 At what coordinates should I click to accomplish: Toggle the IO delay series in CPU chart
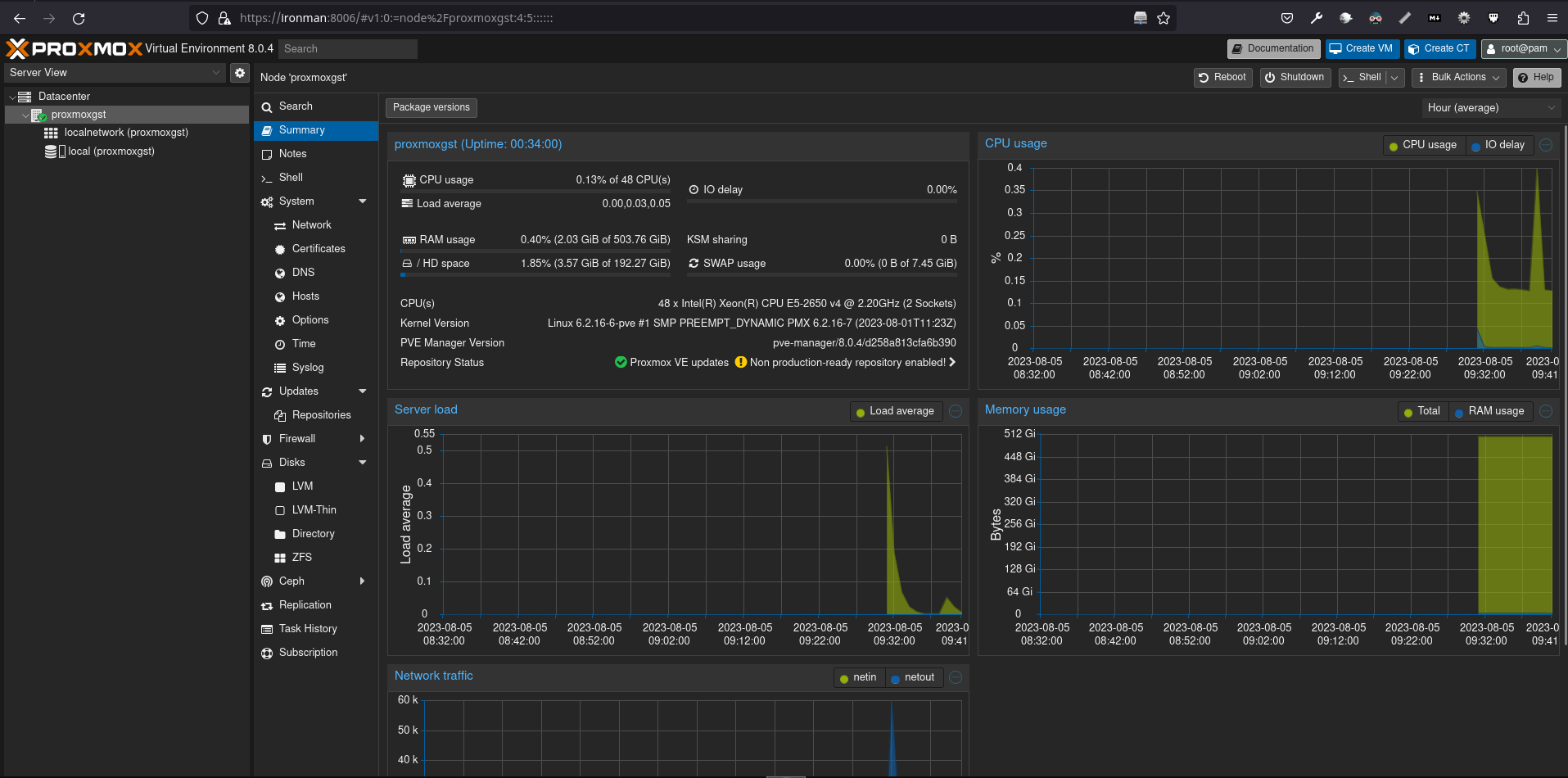(1498, 145)
